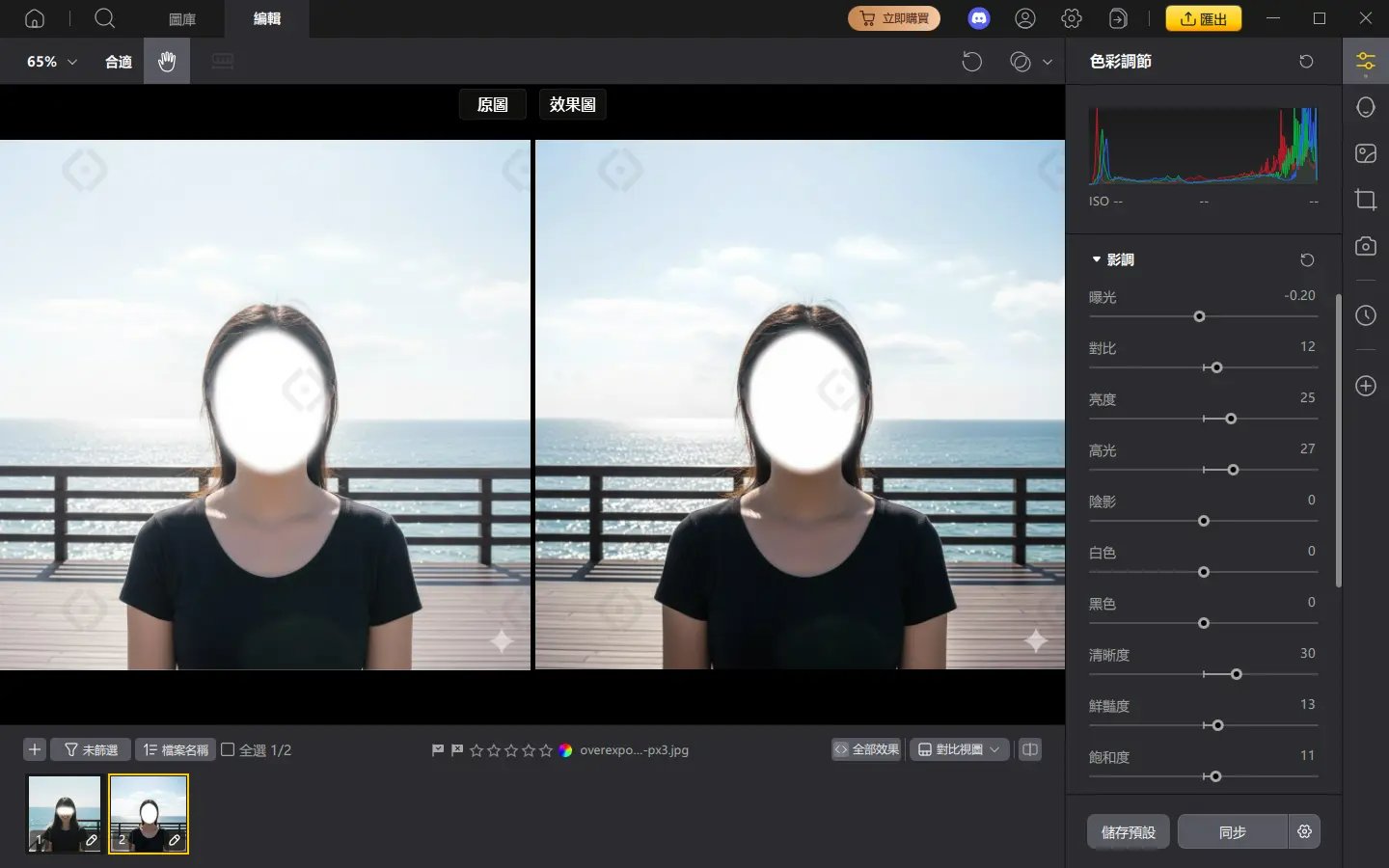
Task: Click the 匯出 export button
Action: 1203,18
